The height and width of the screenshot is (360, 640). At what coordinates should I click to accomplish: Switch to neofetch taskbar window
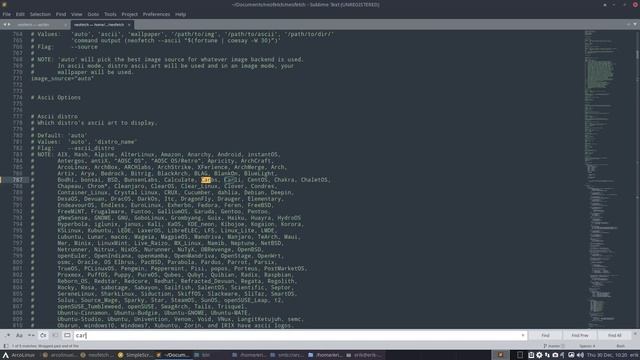[x=96, y=355]
